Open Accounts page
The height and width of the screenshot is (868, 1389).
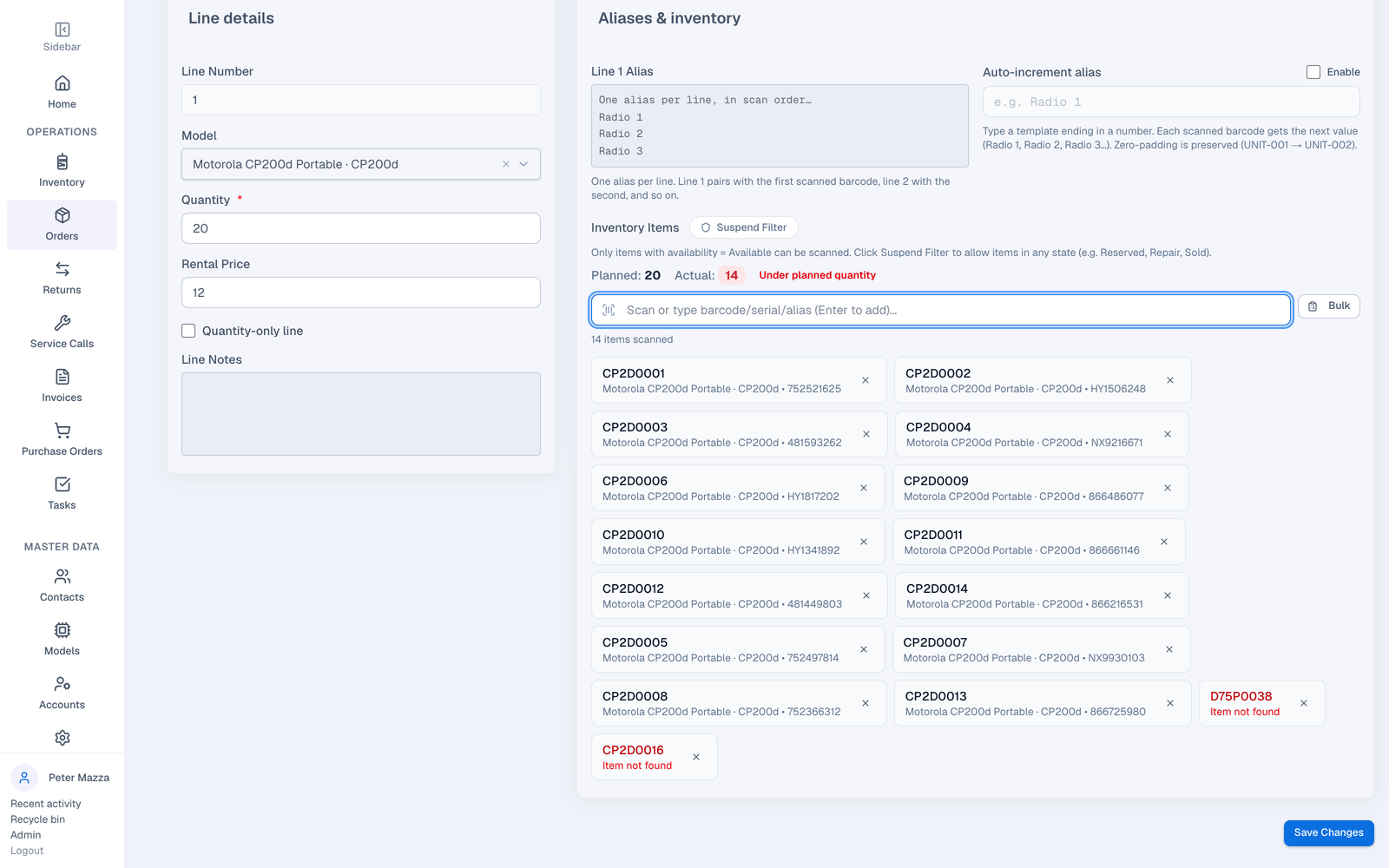[62, 694]
